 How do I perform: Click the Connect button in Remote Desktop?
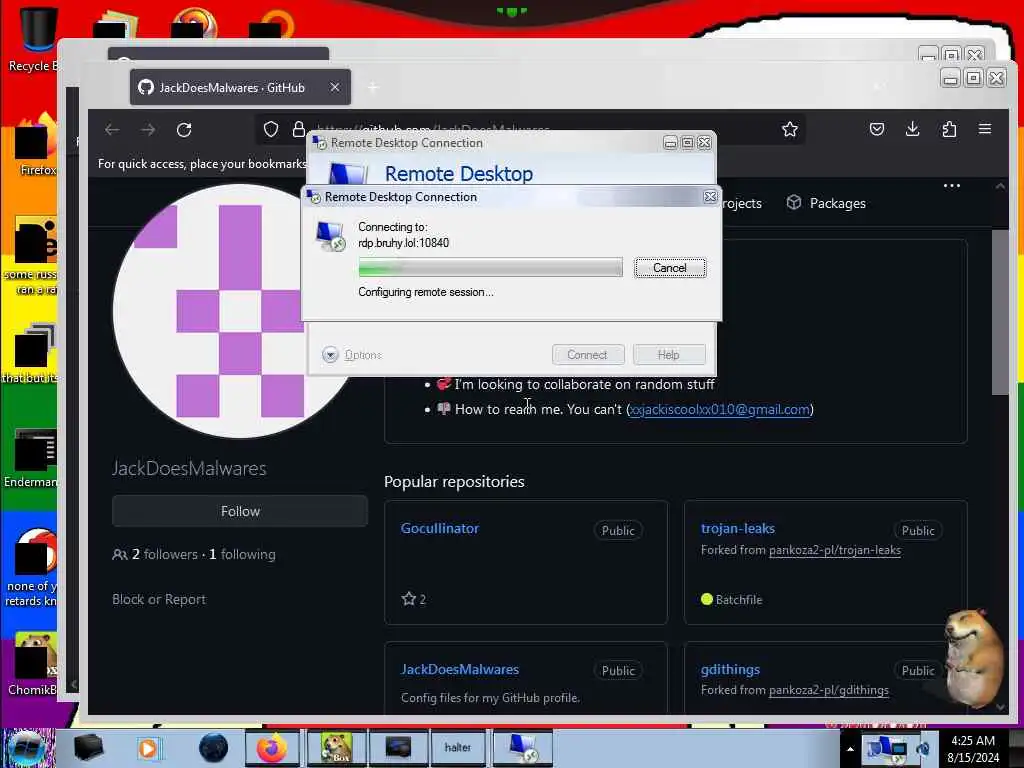588,355
